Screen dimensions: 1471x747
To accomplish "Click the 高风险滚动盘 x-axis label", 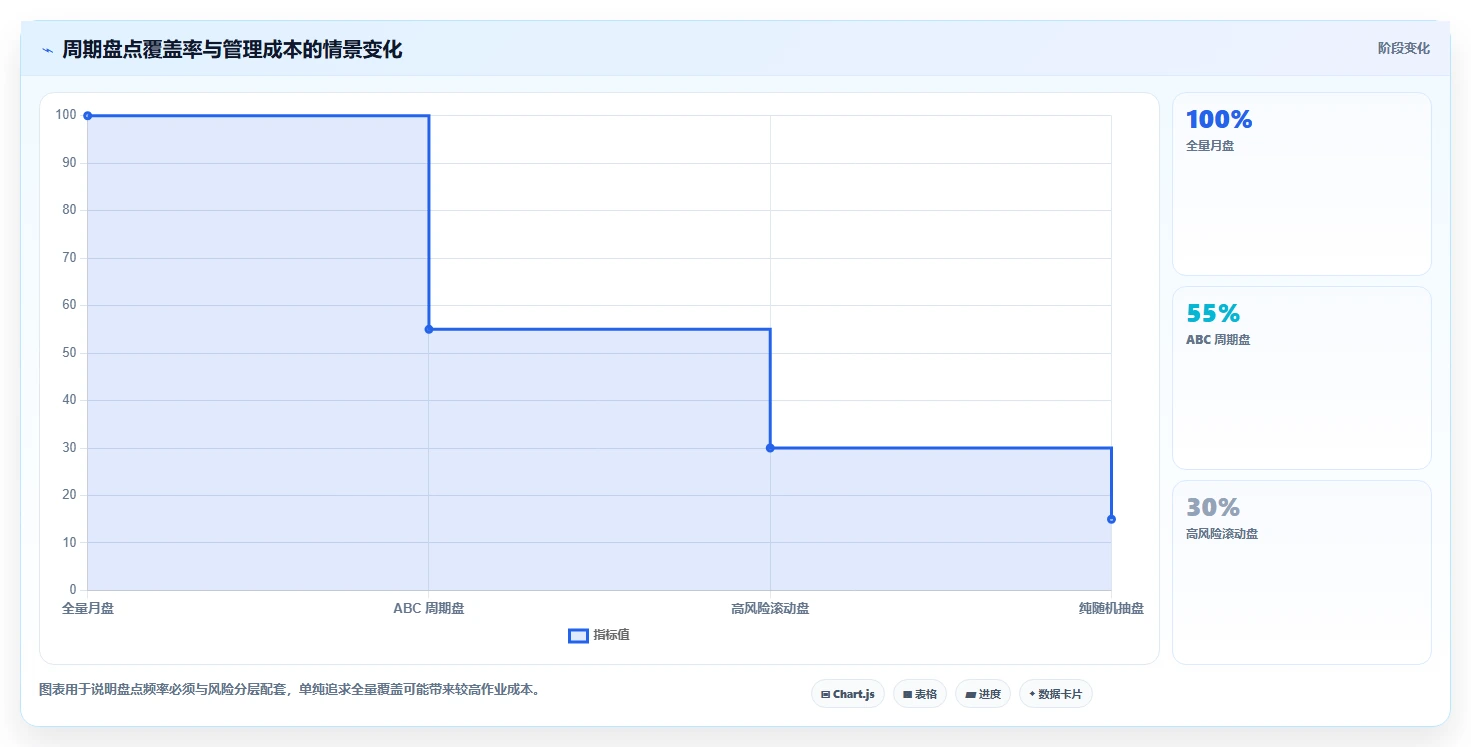I will click(x=770, y=608).
